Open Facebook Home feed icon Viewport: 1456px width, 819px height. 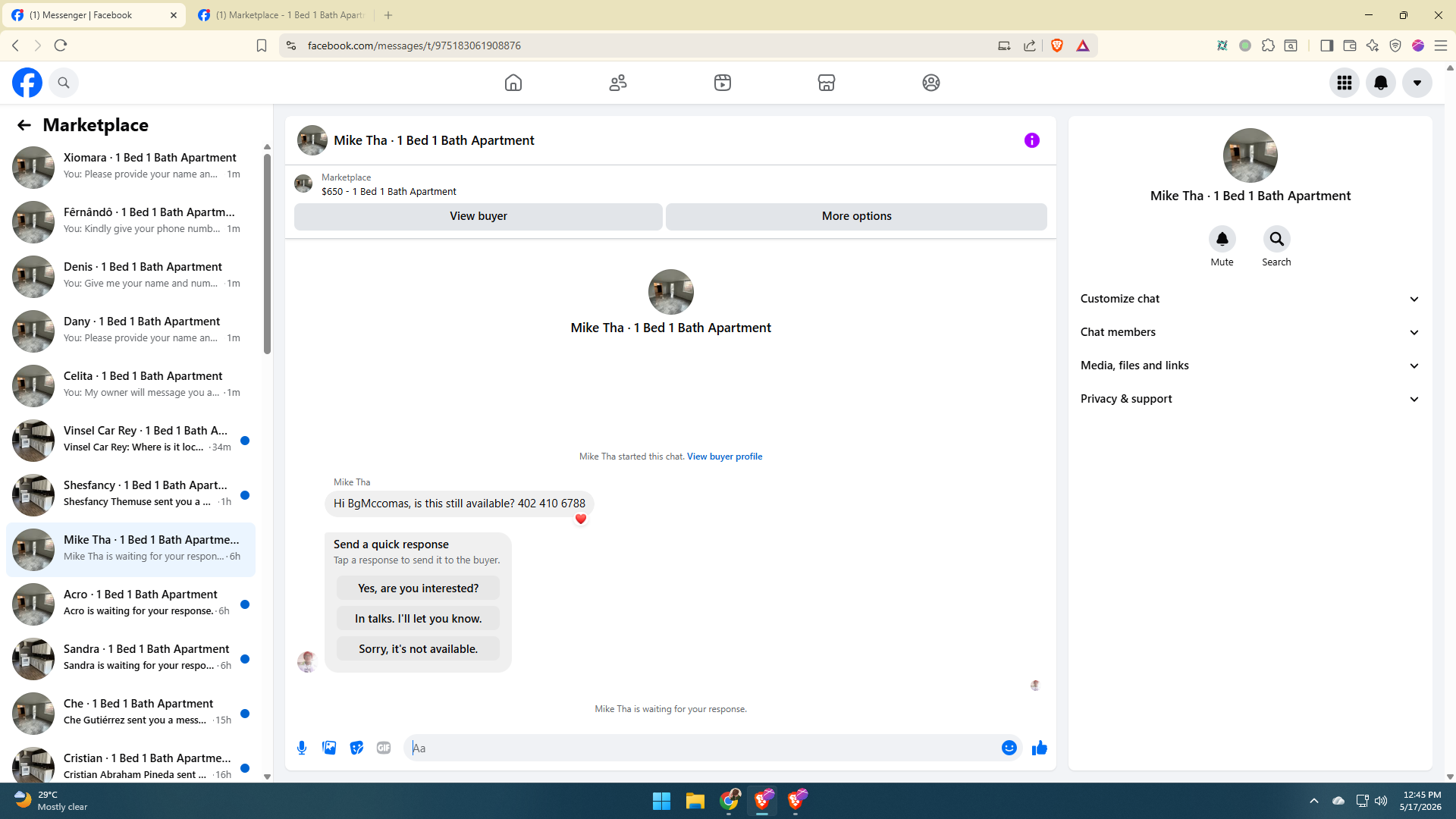pyautogui.click(x=513, y=83)
